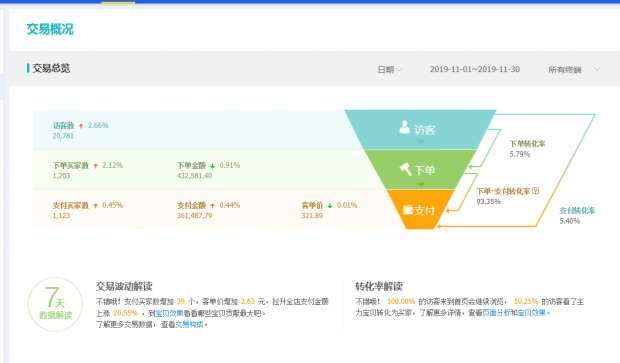Click the 7天 数据解读 circle badge
The height and width of the screenshot is (363, 620).
pyautogui.click(x=55, y=304)
